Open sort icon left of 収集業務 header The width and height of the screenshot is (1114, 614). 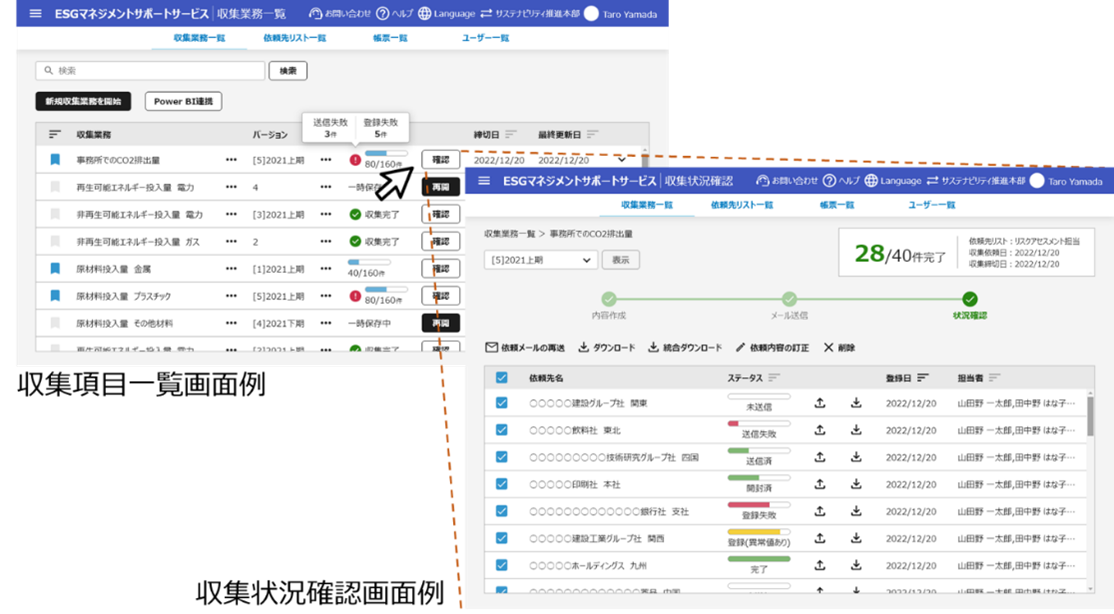point(55,134)
